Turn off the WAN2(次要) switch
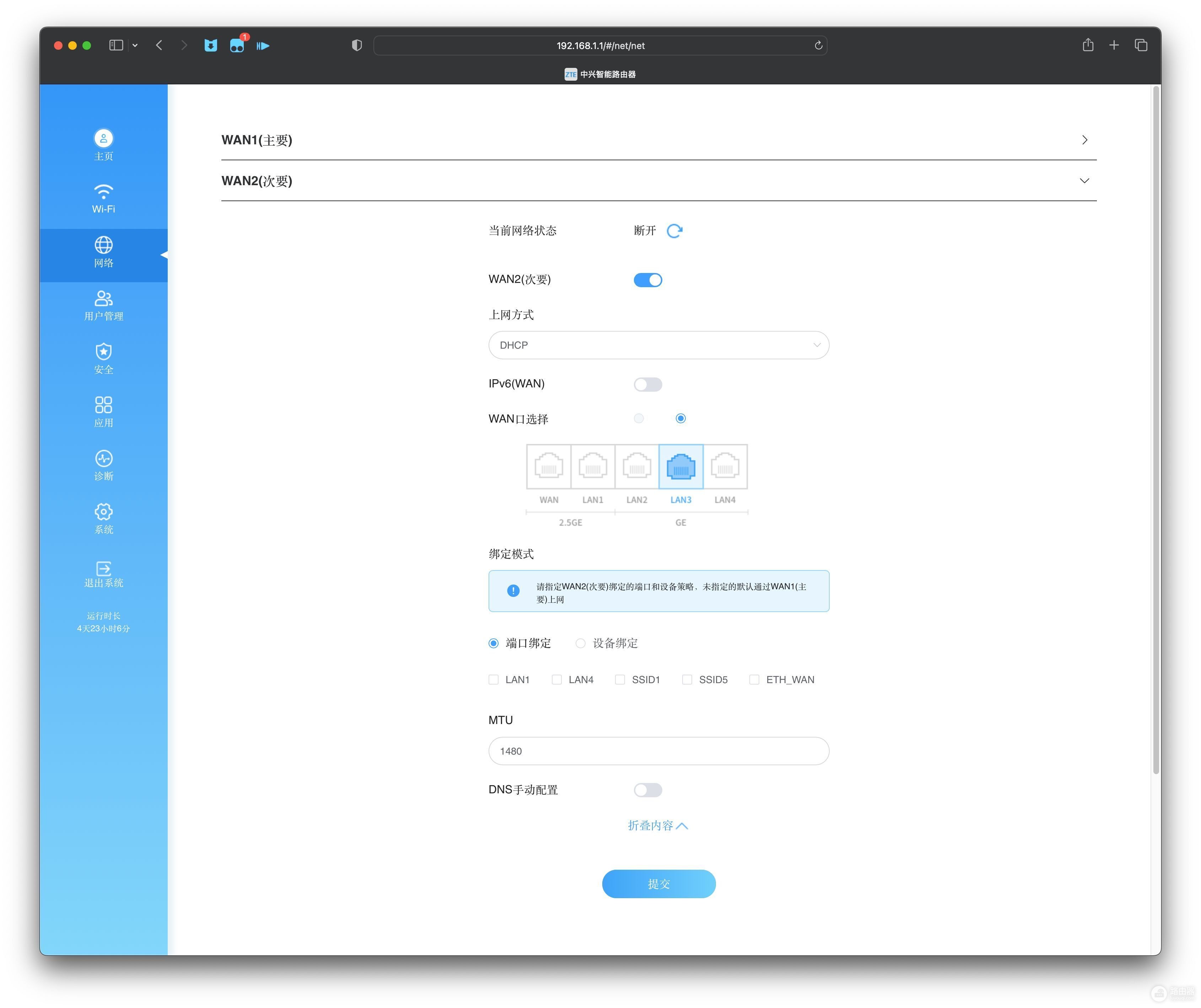The width and height of the screenshot is (1201, 1008). tap(647, 280)
